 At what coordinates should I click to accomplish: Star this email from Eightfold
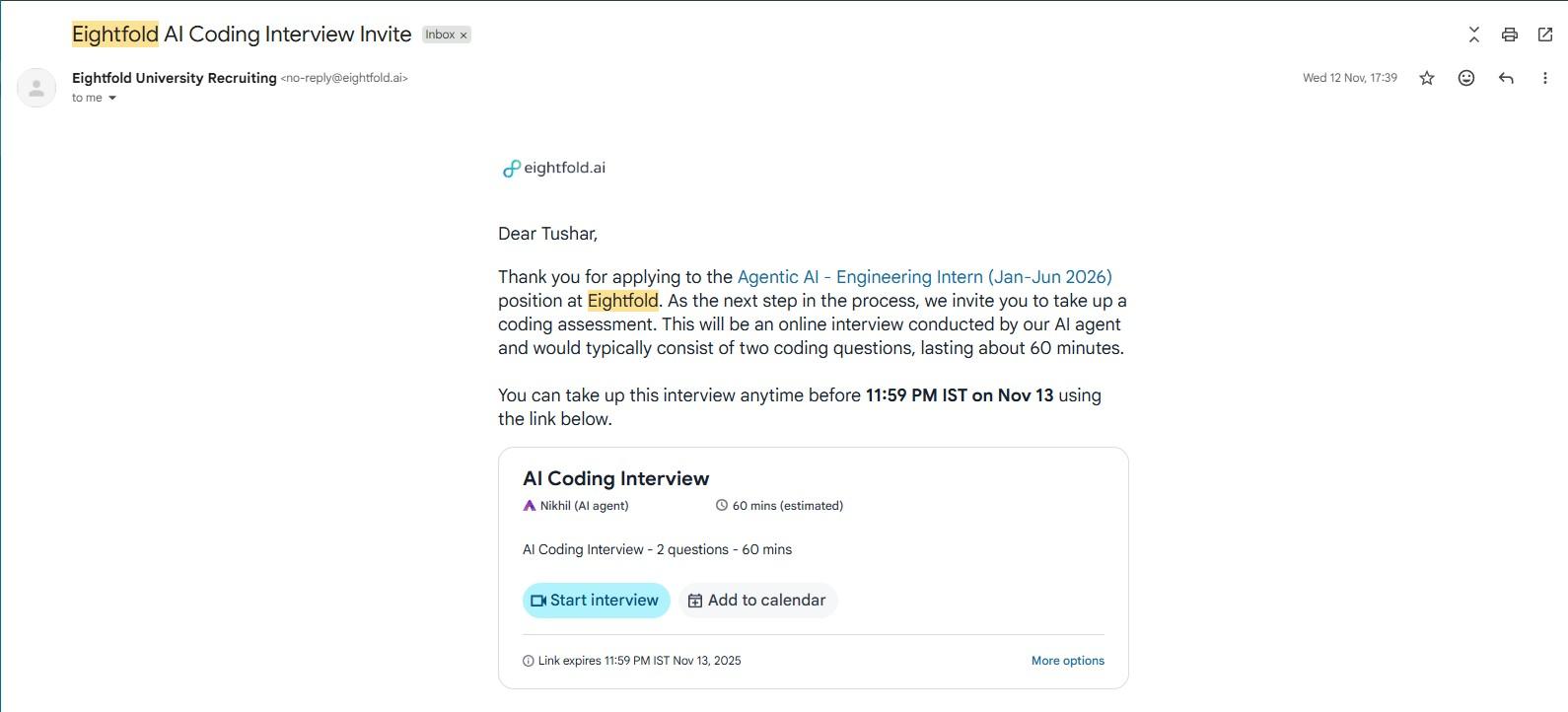[1426, 78]
